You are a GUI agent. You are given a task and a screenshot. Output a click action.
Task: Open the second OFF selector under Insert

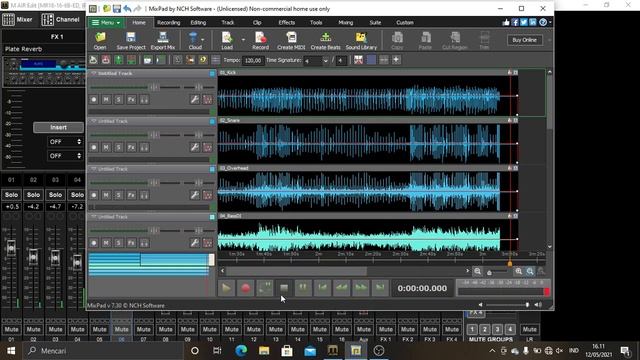pyautogui.click(x=65, y=156)
